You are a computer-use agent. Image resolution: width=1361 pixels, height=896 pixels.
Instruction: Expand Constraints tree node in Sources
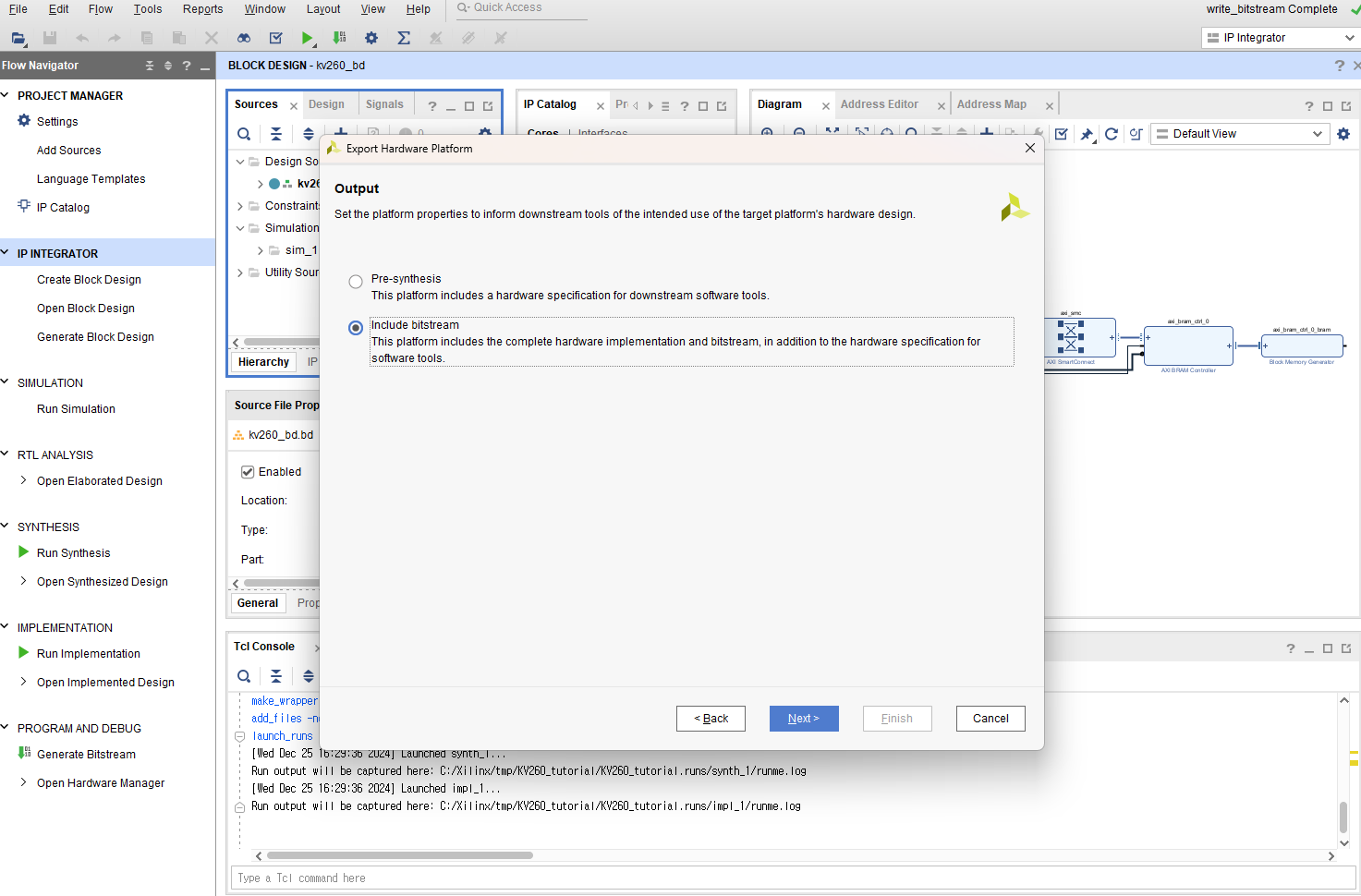click(240, 206)
